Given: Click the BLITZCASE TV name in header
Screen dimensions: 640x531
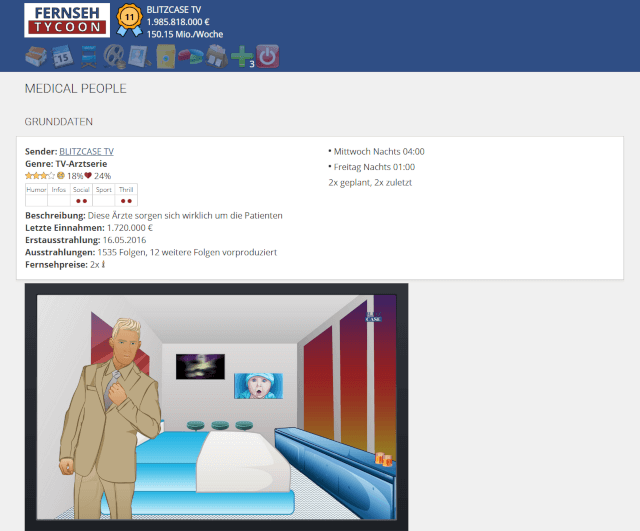Looking at the screenshot, I should coord(173,9).
